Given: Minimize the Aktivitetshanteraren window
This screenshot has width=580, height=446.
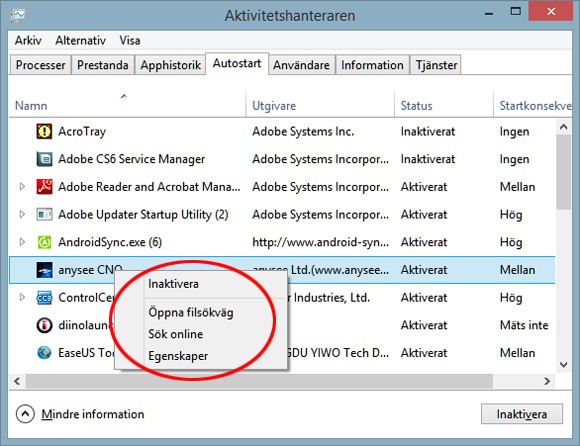Looking at the screenshot, I should [x=489, y=13].
